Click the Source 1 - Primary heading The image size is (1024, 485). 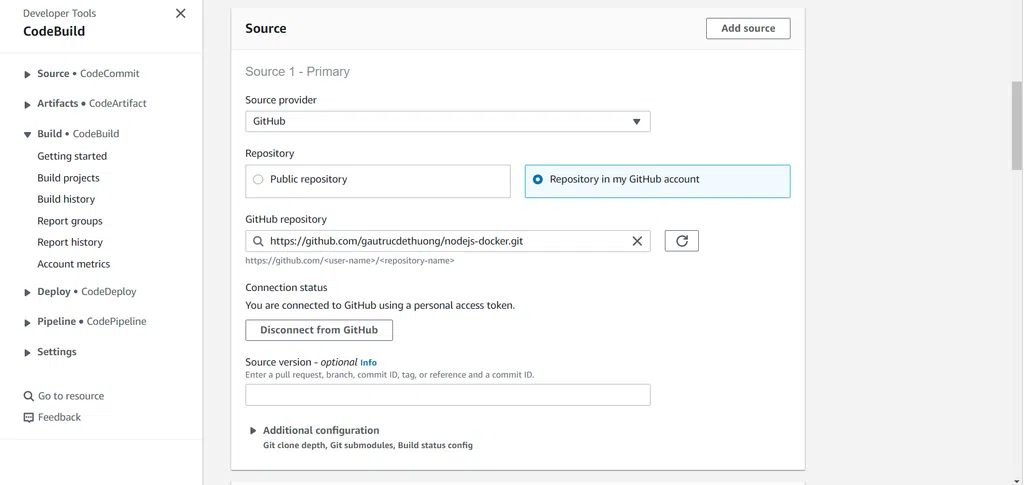click(x=297, y=72)
